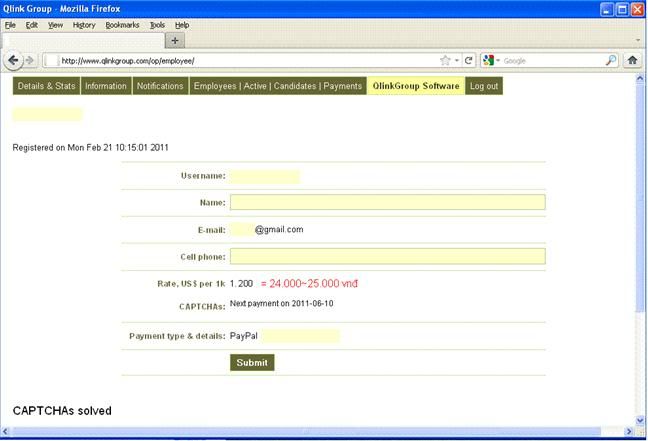This screenshot has height=441, width=648.
Task: Click the vertical scrollbar up arrow
Action: point(640,78)
